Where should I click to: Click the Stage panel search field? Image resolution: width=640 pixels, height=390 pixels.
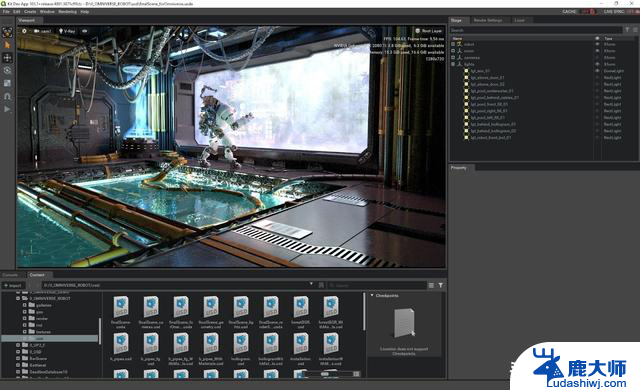tap(536, 30)
